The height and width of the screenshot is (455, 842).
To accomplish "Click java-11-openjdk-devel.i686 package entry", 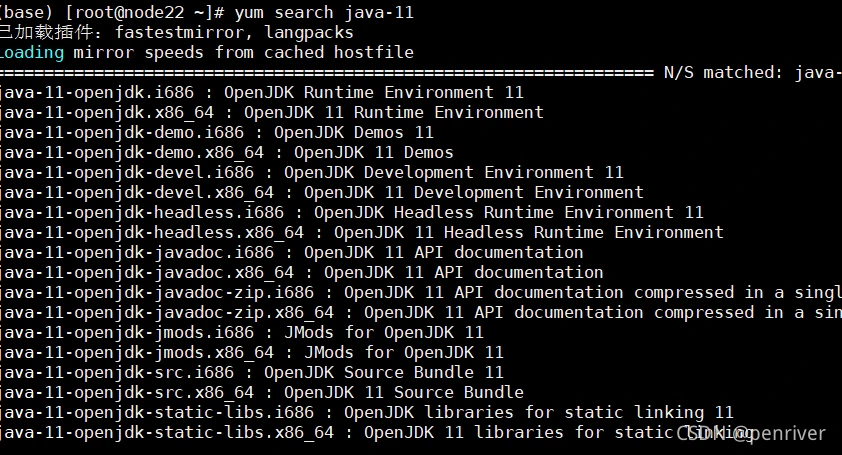I will (127, 172).
